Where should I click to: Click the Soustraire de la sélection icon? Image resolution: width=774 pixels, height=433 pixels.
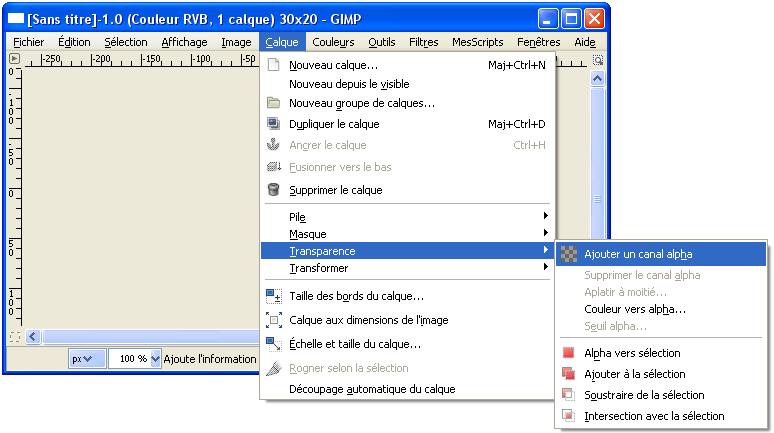(569, 394)
